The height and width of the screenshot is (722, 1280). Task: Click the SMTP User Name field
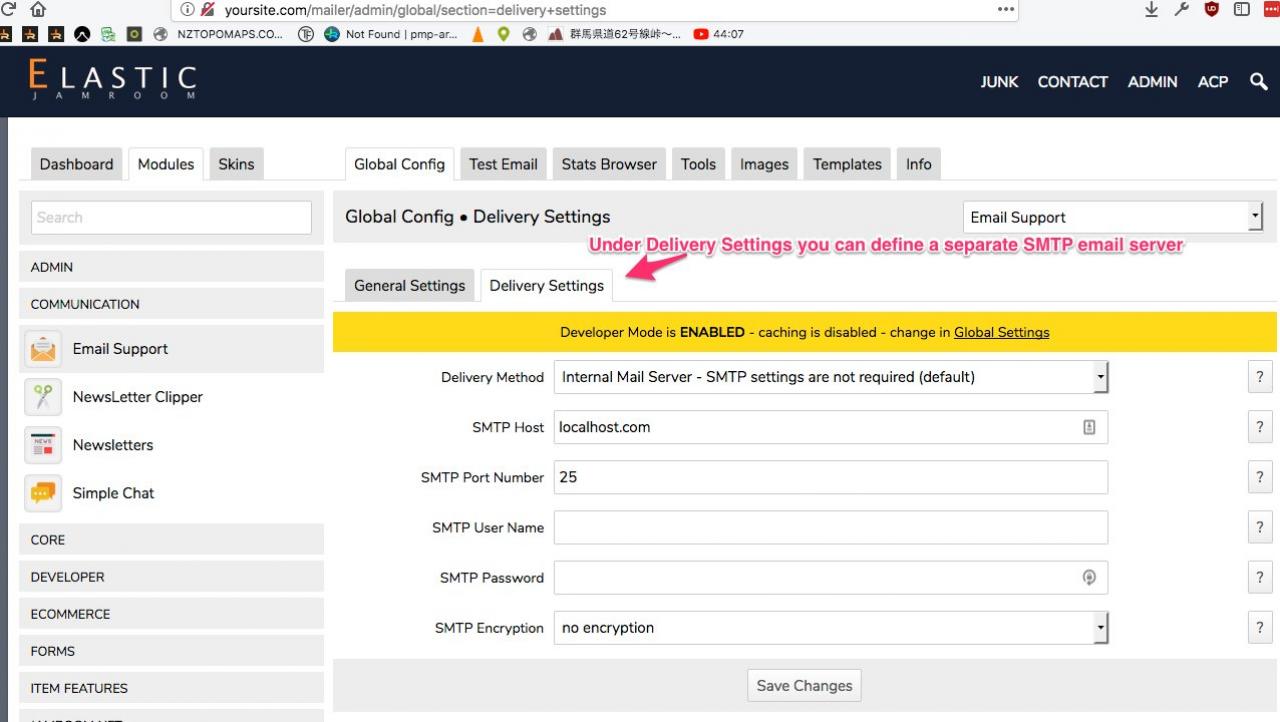click(830, 528)
